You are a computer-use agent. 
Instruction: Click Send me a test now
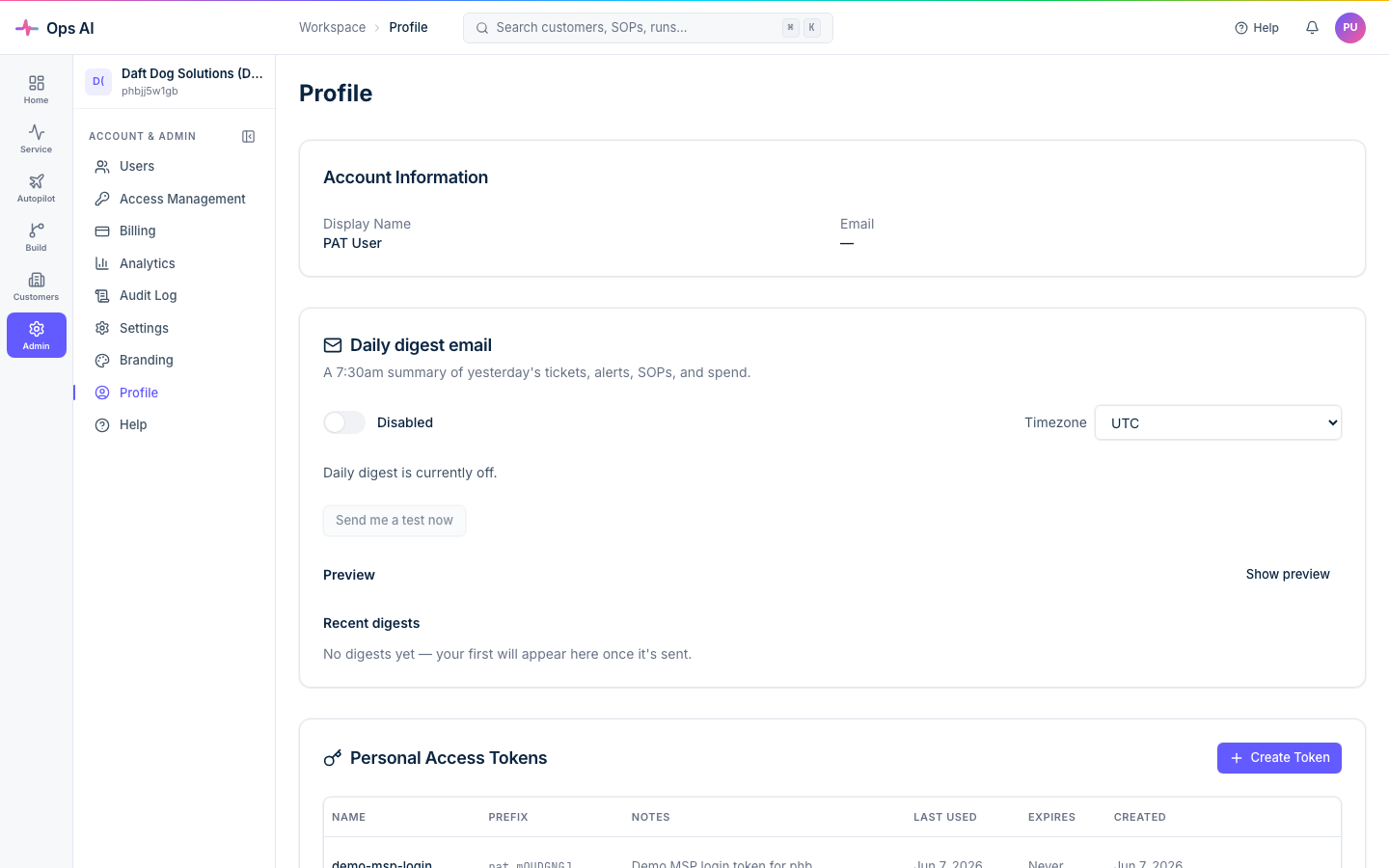[x=395, y=521]
